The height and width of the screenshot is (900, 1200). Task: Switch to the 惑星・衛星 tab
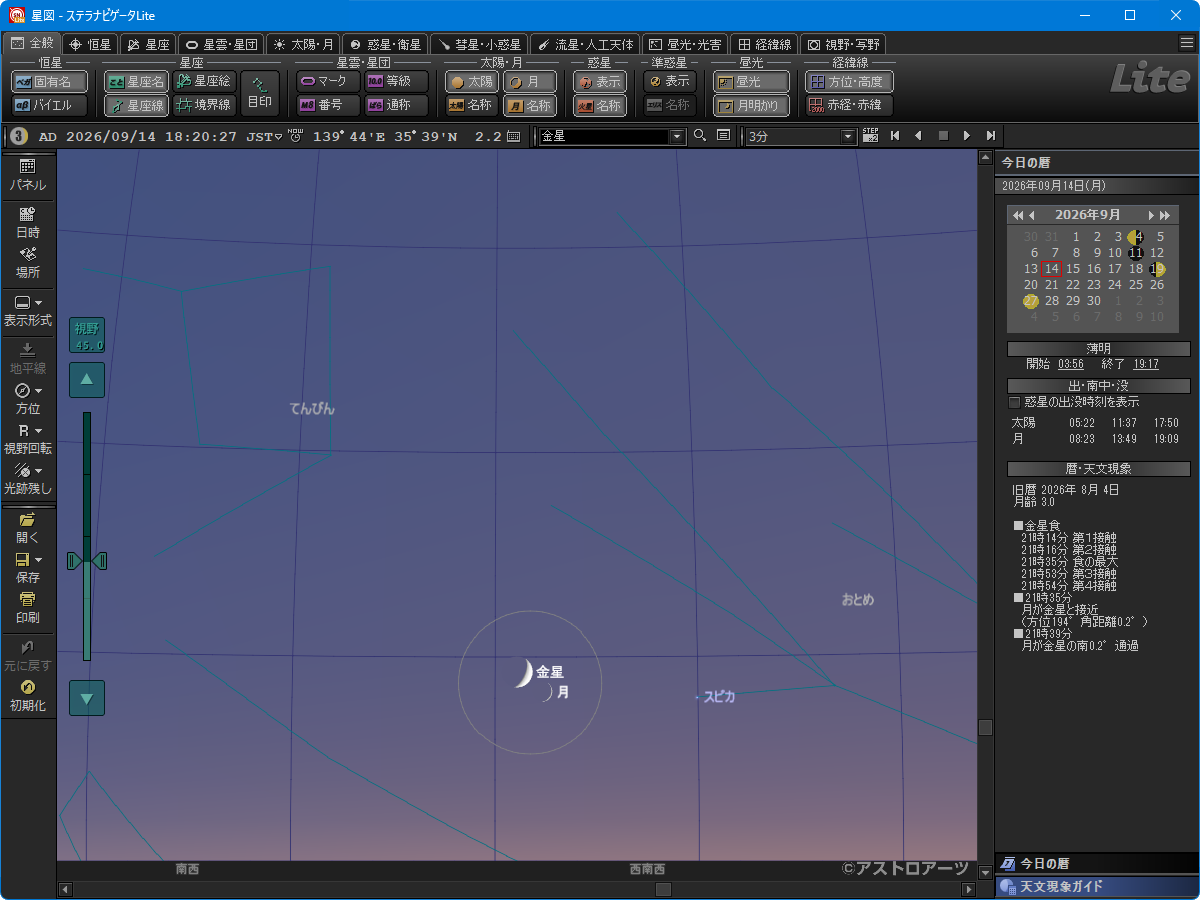385,44
